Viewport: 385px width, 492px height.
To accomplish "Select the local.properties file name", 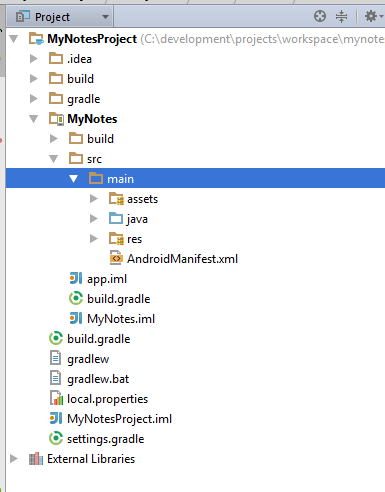I will click(107, 399).
